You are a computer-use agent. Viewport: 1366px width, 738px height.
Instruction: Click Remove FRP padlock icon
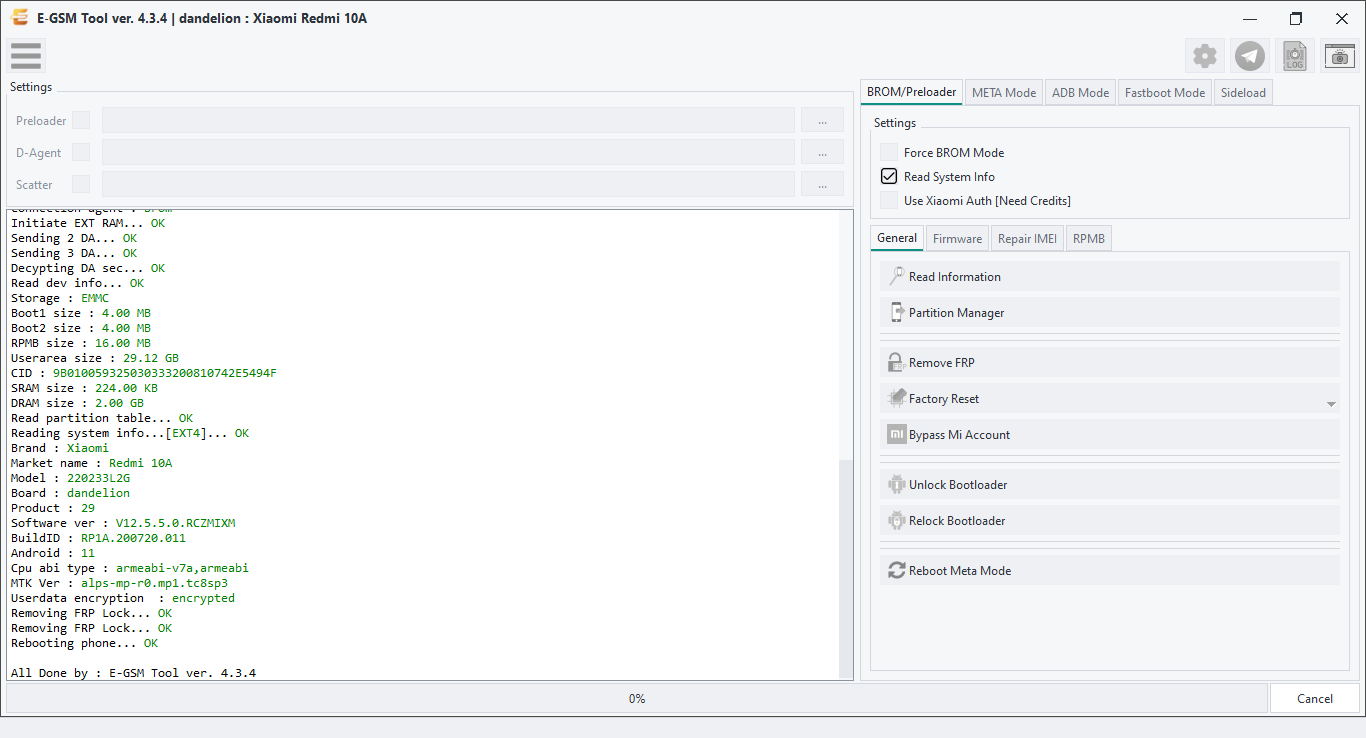[896, 363]
